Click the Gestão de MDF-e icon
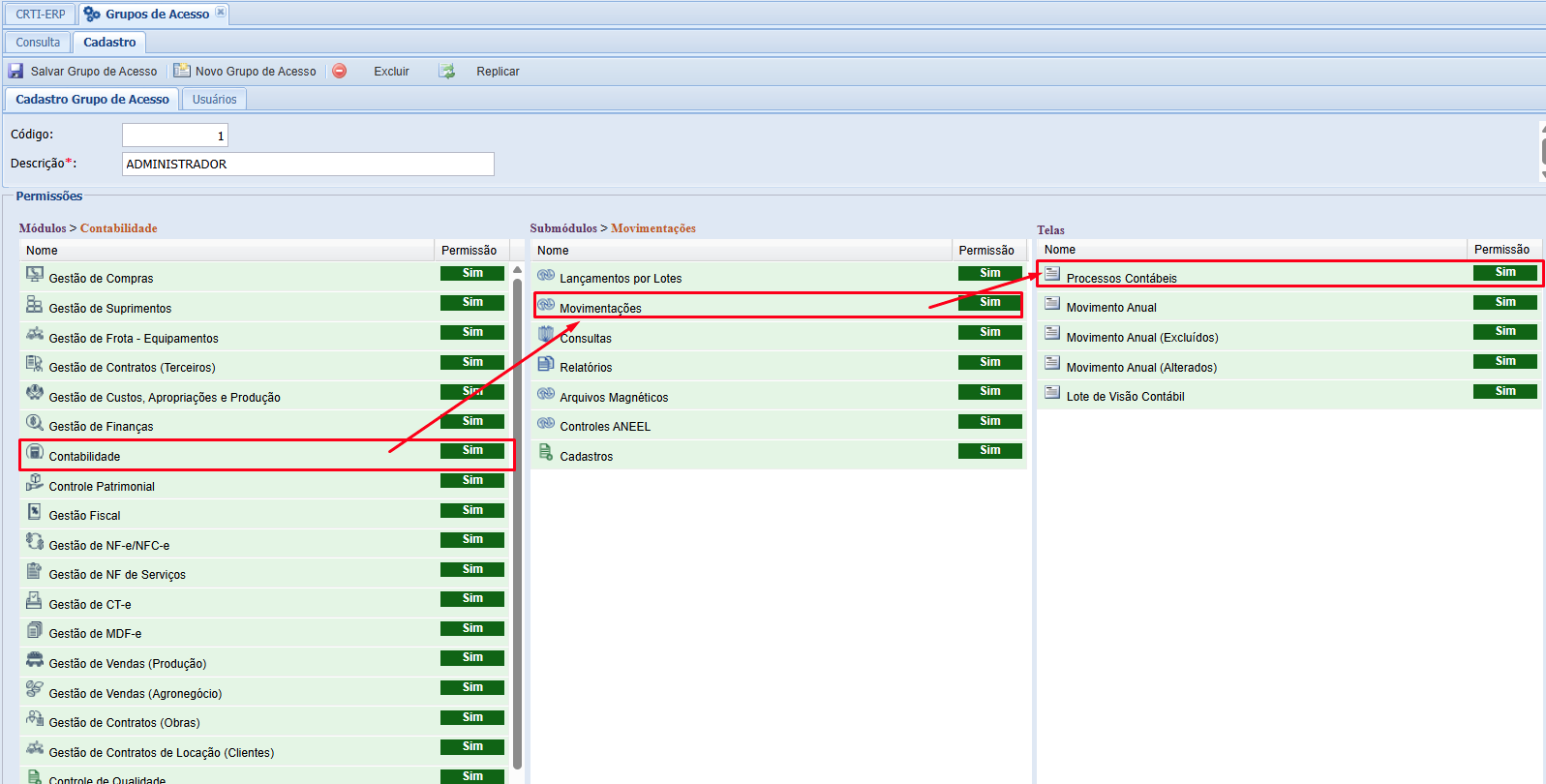The image size is (1546, 784). 35,630
